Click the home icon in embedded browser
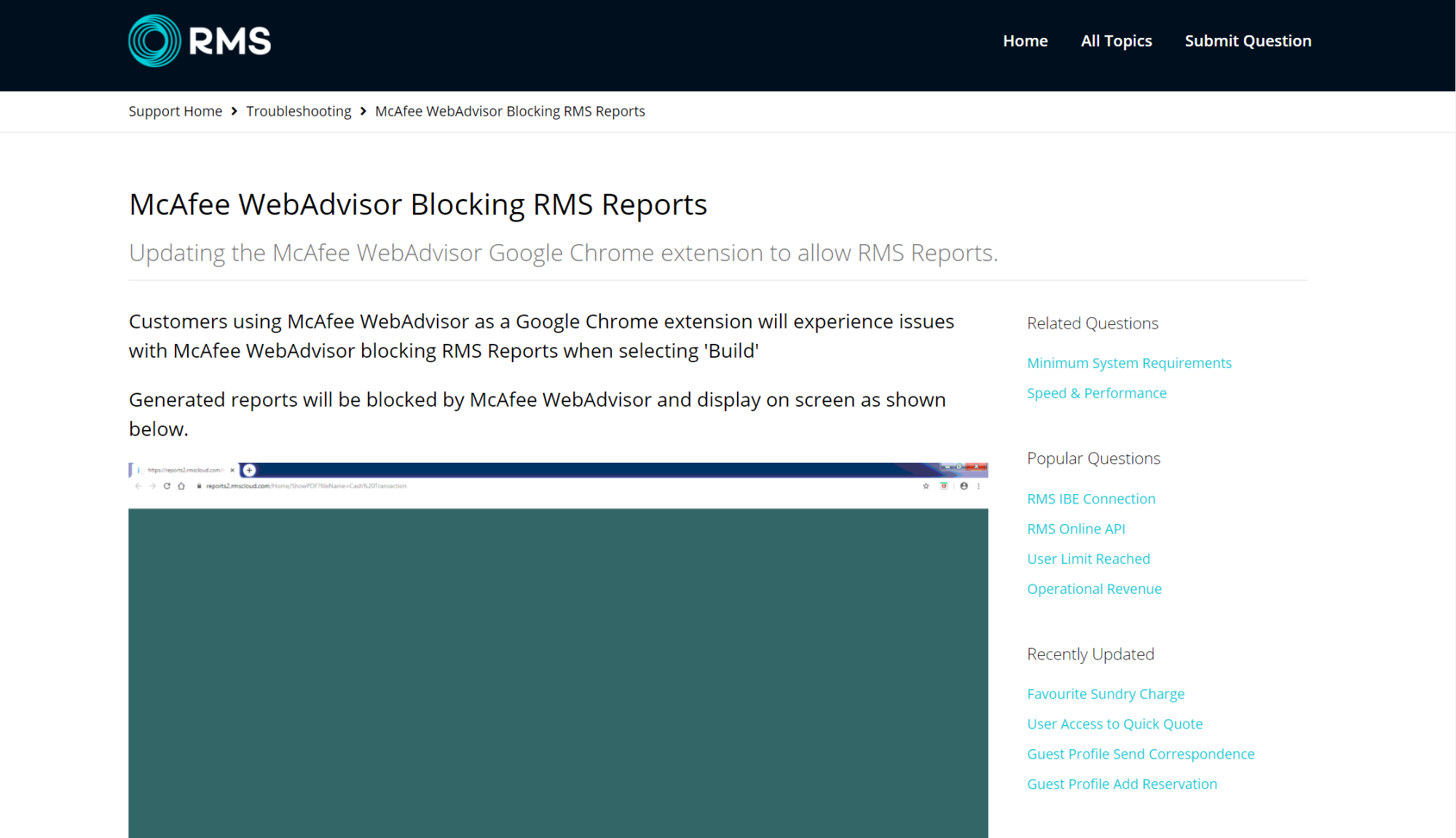1456x838 pixels. pos(181,486)
